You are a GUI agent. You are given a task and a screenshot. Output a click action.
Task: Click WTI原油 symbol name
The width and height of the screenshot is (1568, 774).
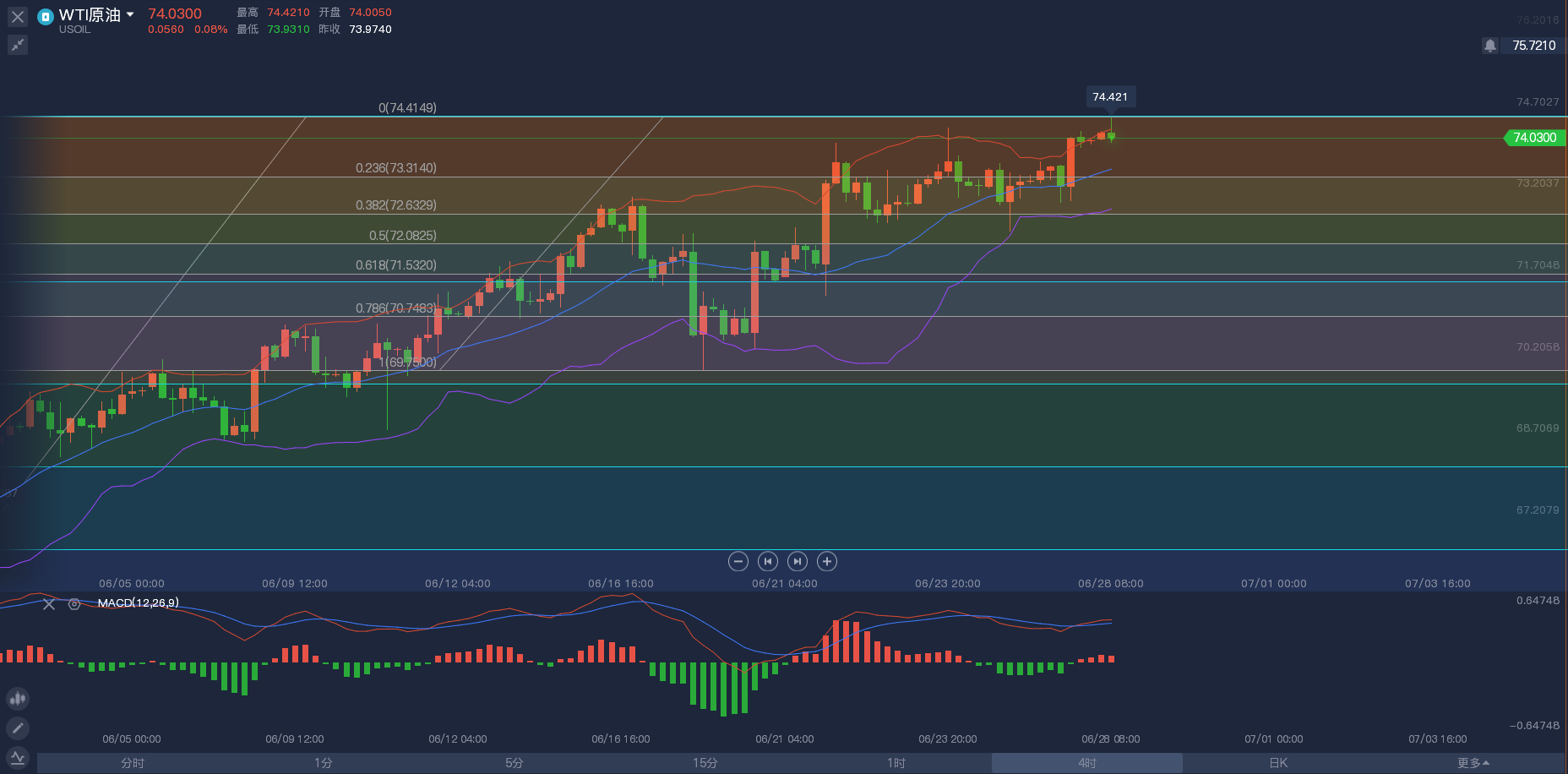point(90,15)
